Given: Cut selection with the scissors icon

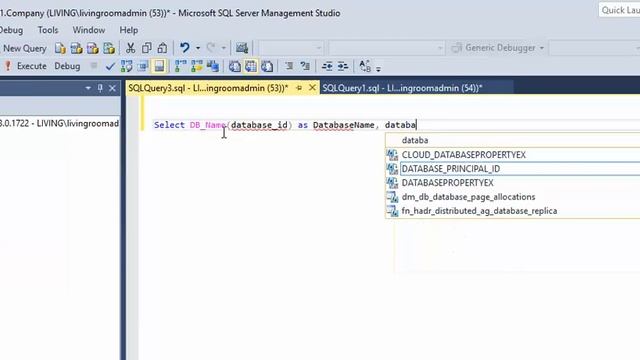Looking at the screenshot, I should coord(130,48).
